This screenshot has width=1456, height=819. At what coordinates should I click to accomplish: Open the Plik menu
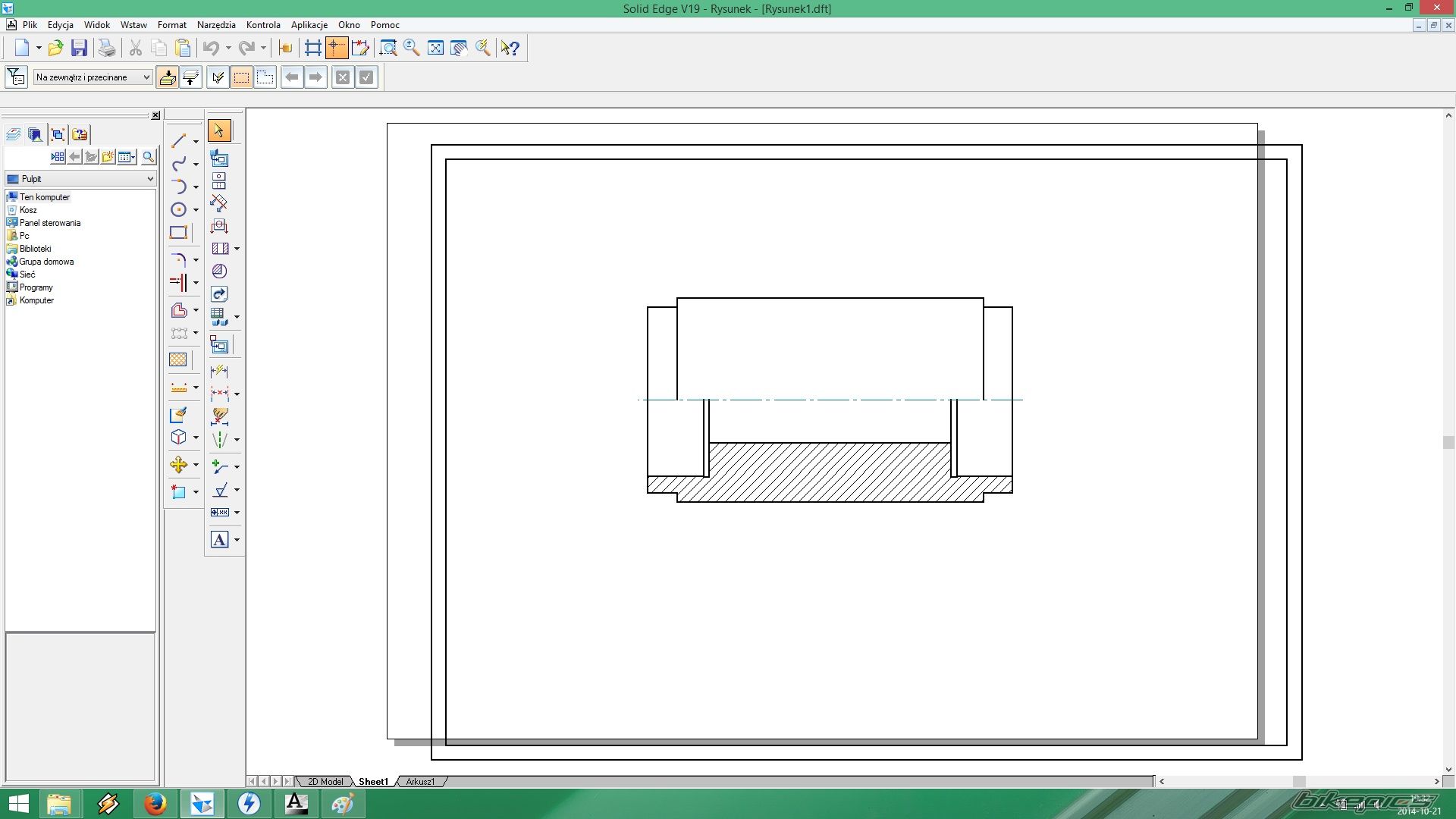[30, 25]
